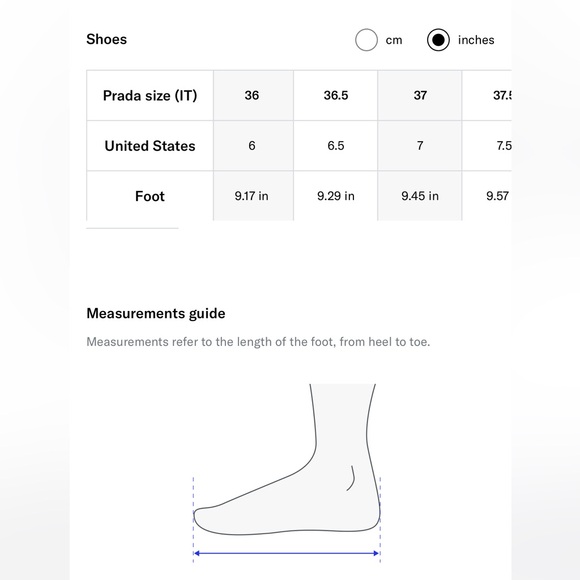
Task: Click the blue heel-to-toe measurement arrow
Action: coord(287,553)
